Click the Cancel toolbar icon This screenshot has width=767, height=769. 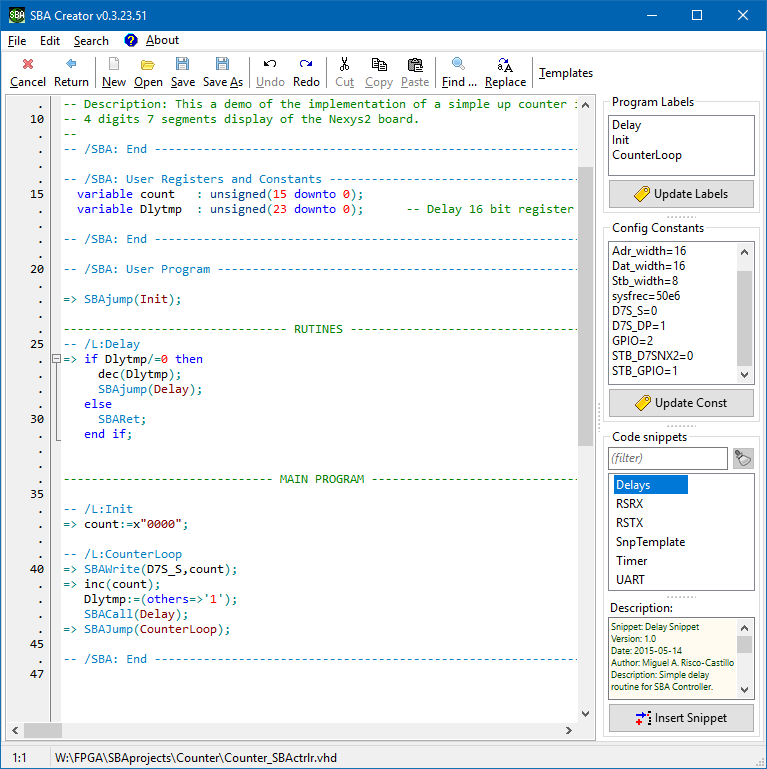28,64
